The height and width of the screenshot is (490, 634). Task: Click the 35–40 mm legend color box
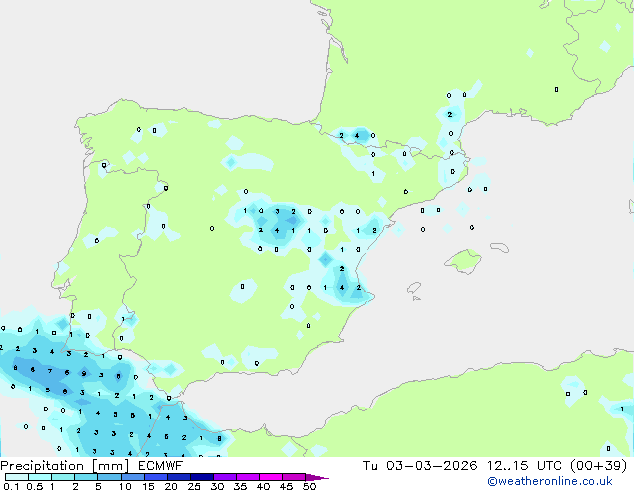(247, 477)
